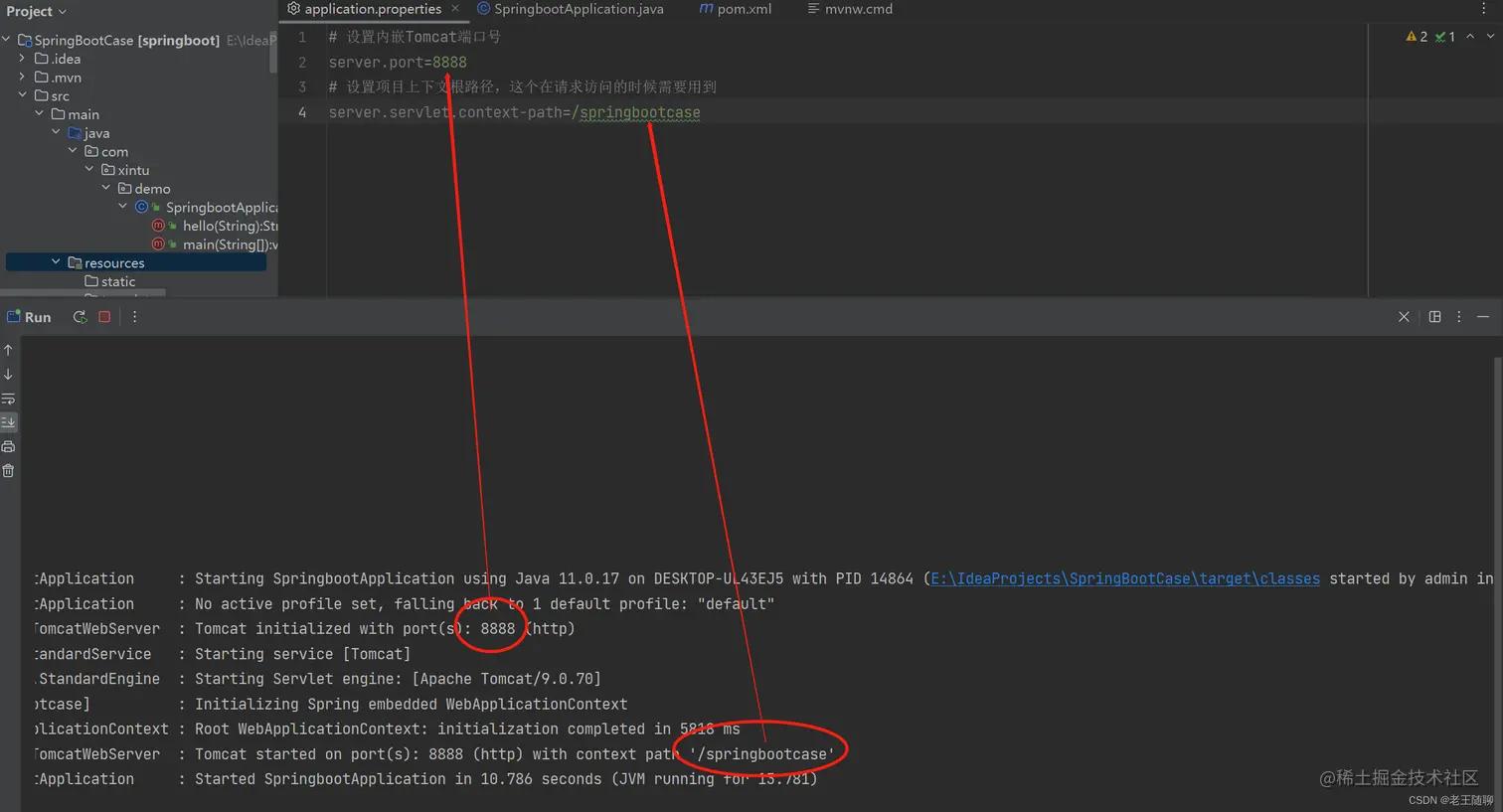Open the Run panel layout settings icon
Screen dimensions: 1503x812
tap(1434, 317)
